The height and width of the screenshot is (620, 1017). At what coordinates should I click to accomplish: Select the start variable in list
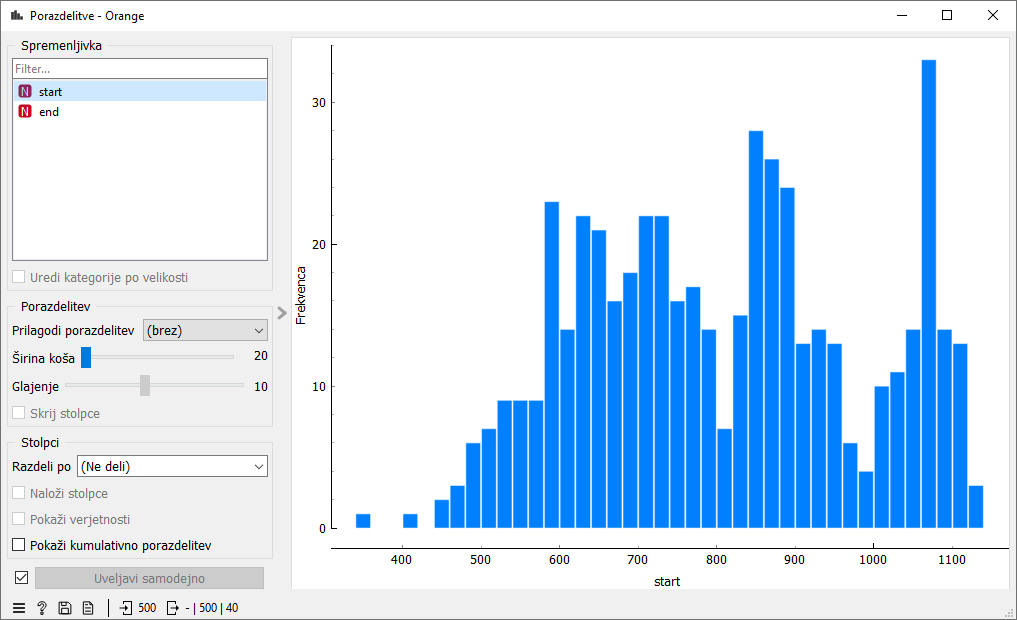coord(50,92)
